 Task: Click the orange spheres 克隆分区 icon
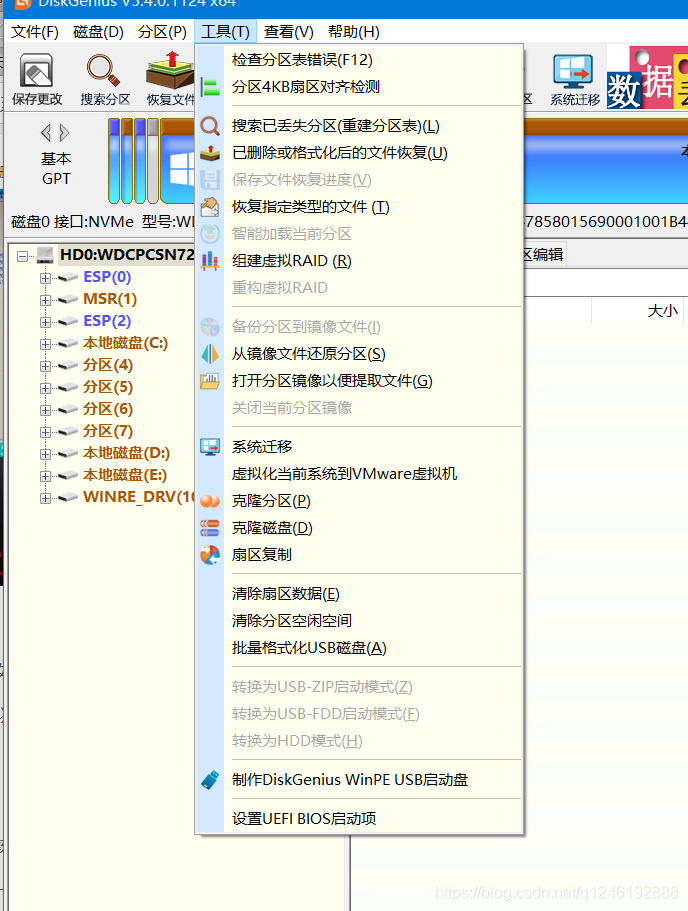pyautogui.click(x=210, y=501)
